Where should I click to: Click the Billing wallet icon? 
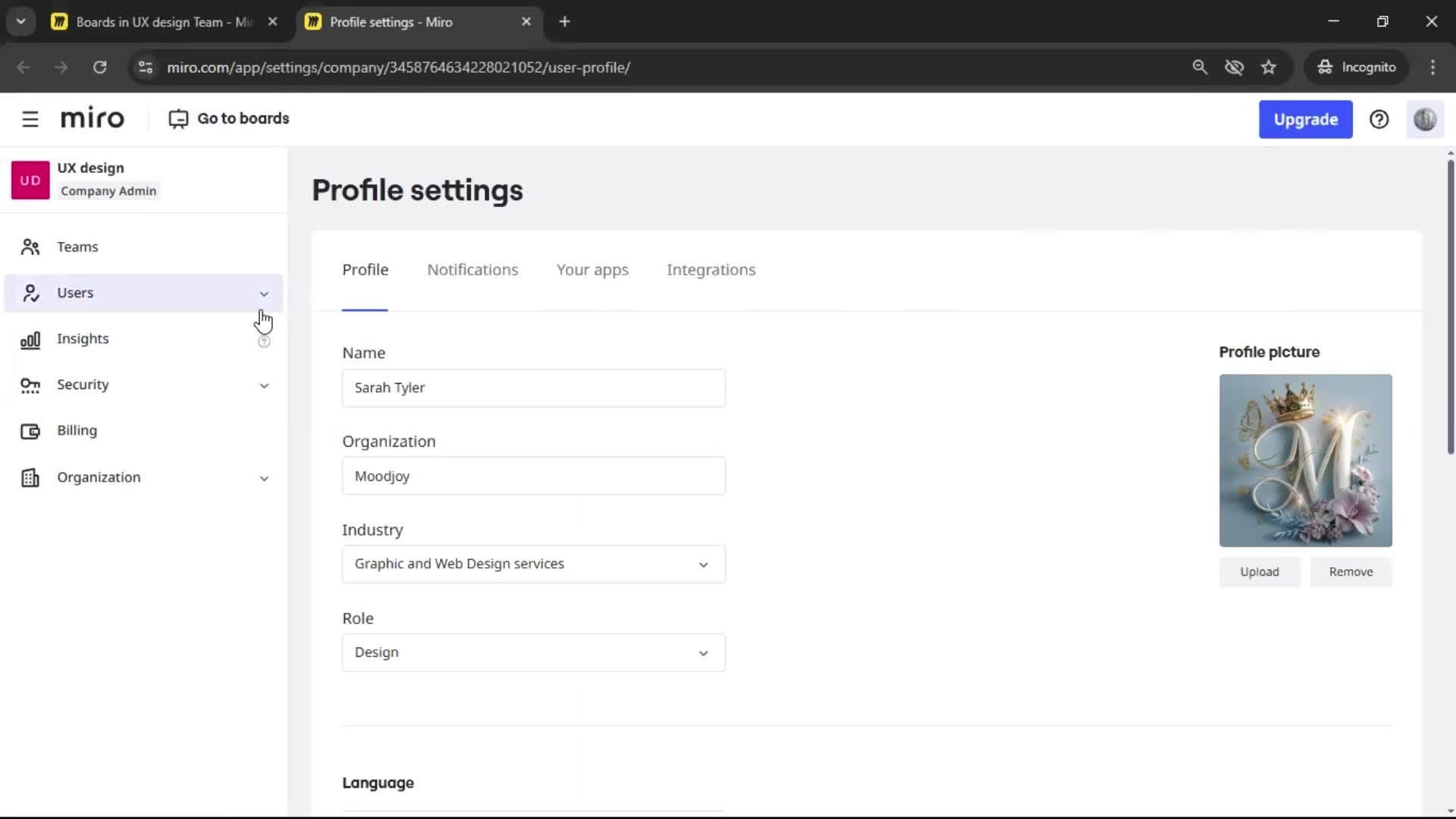pyautogui.click(x=30, y=431)
